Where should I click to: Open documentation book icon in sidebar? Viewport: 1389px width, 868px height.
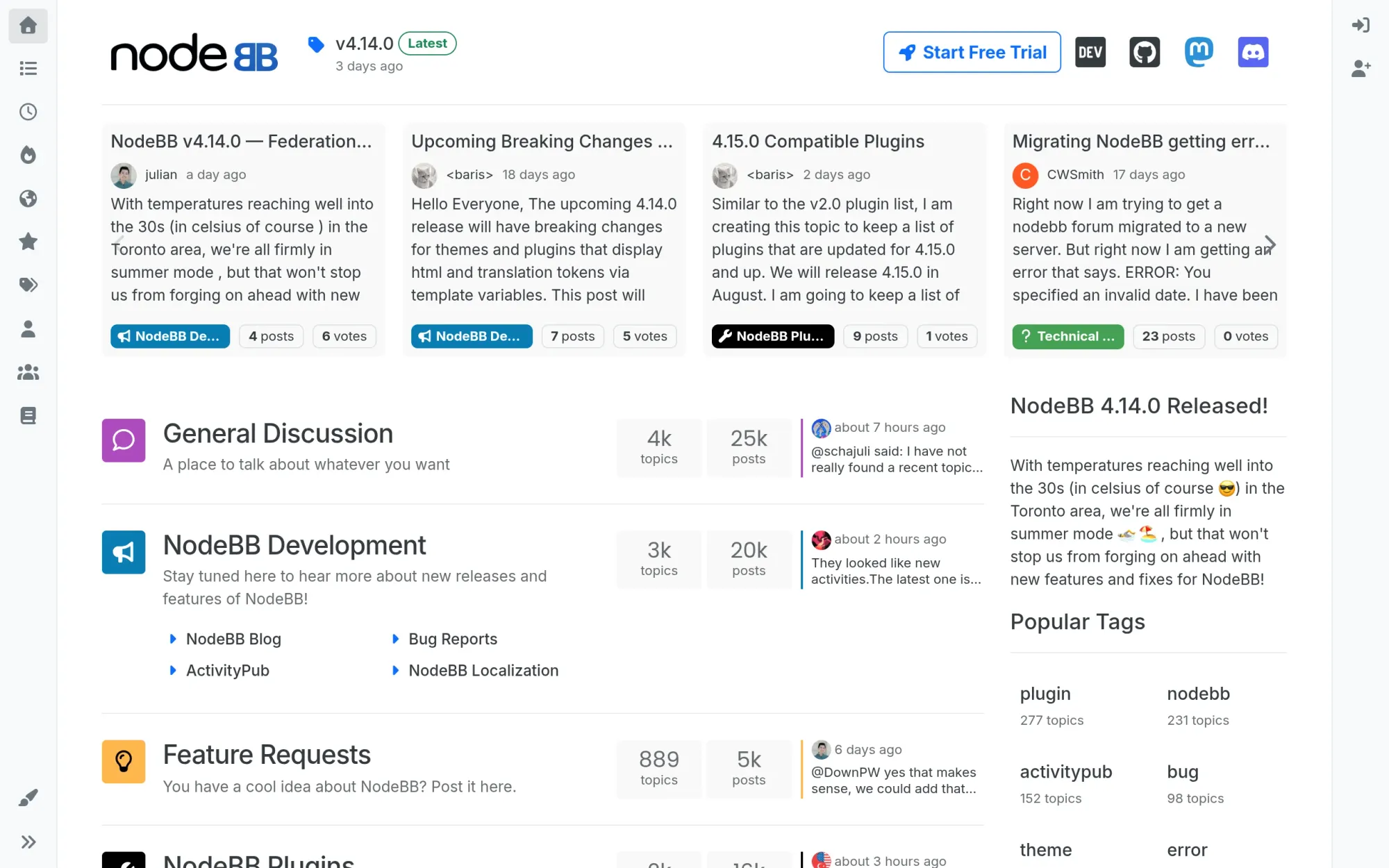point(28,415)
